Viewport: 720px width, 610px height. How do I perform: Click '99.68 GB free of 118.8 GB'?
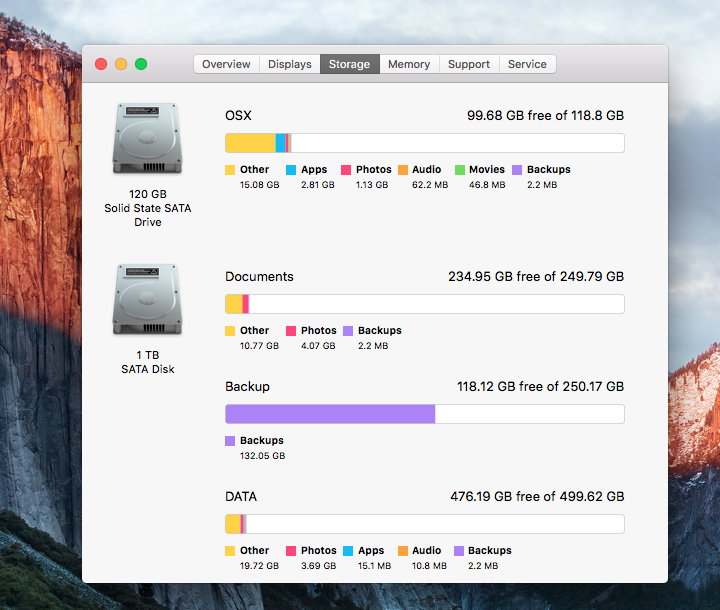546,115
